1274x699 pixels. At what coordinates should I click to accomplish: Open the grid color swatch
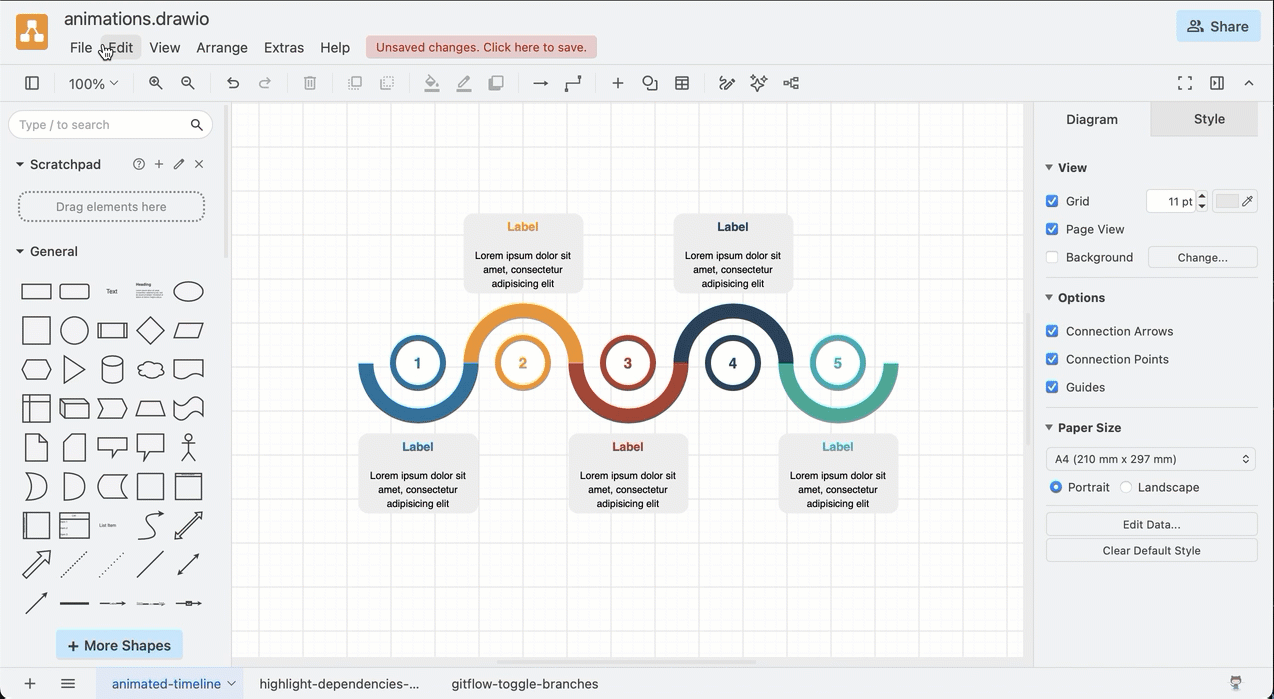[x=1234, y=201]
